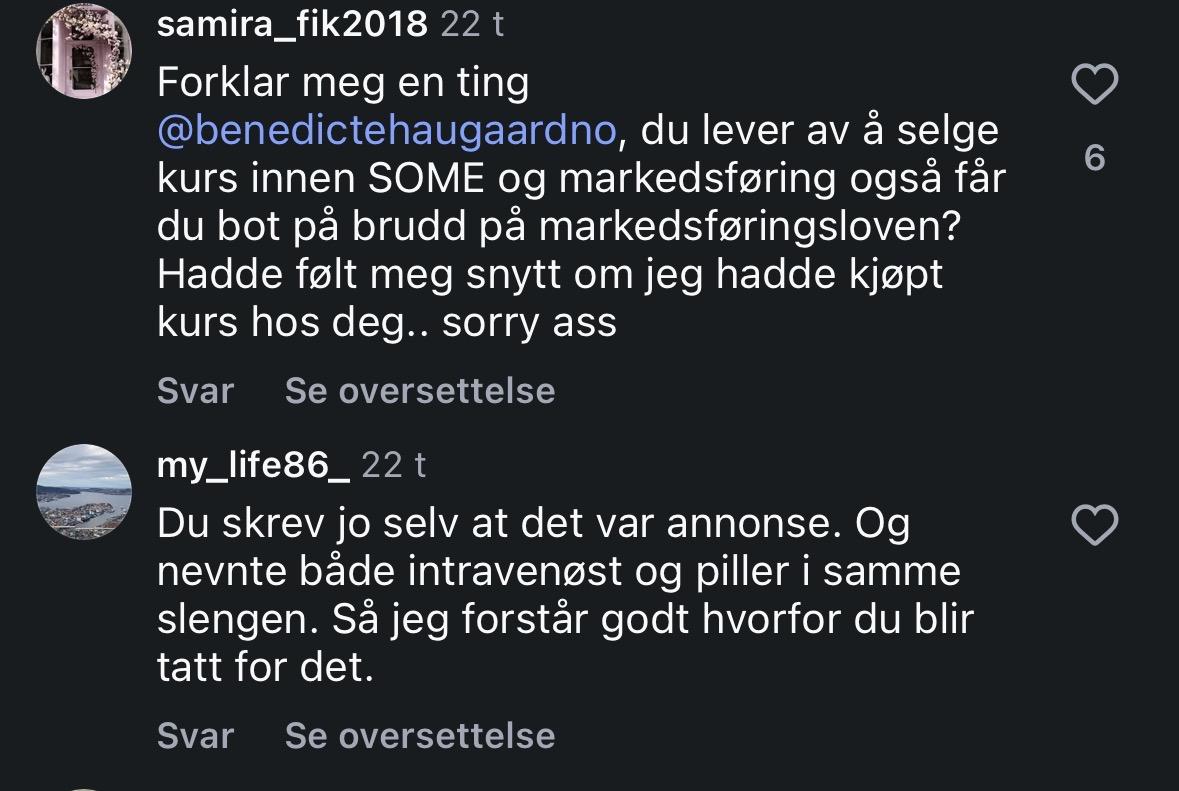Tap the partially visible avatar at the bottom
Screen dimensions: 1179x791
(x=84, y=787)
